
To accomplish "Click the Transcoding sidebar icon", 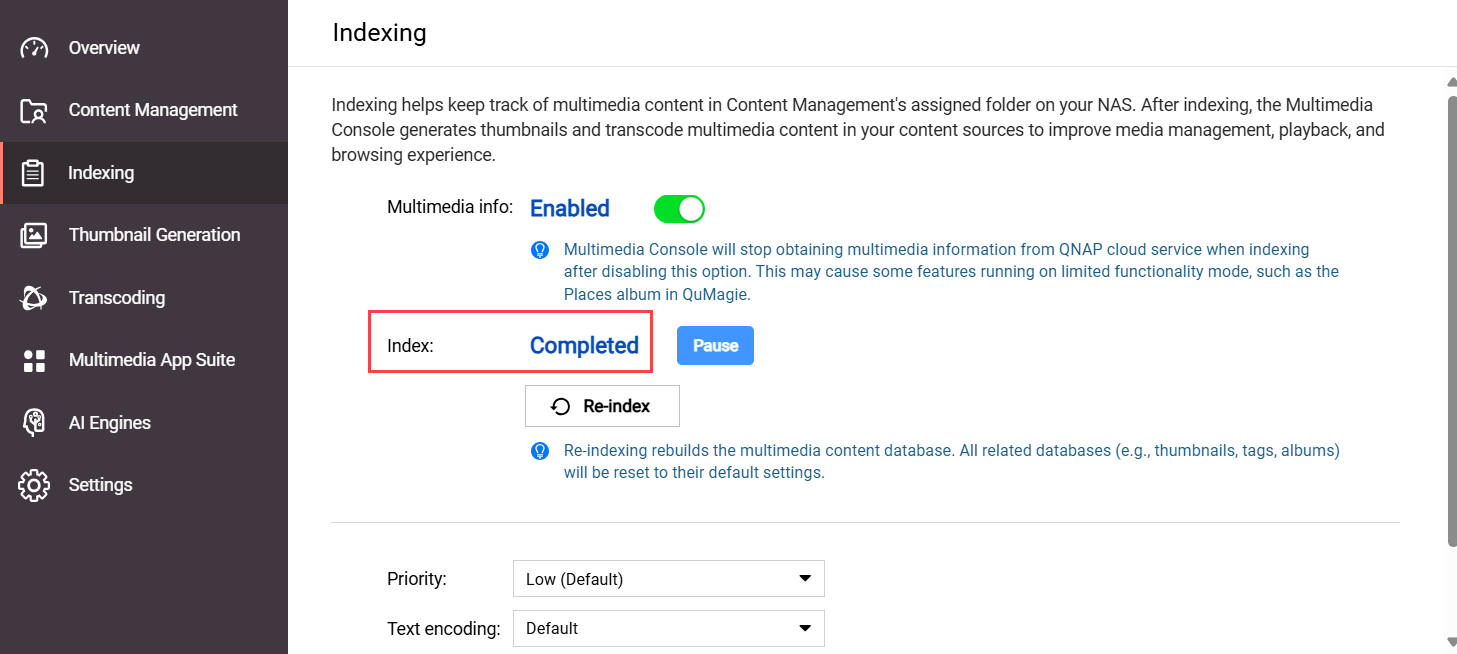I will pyautogui.click(x=34, y=298).
